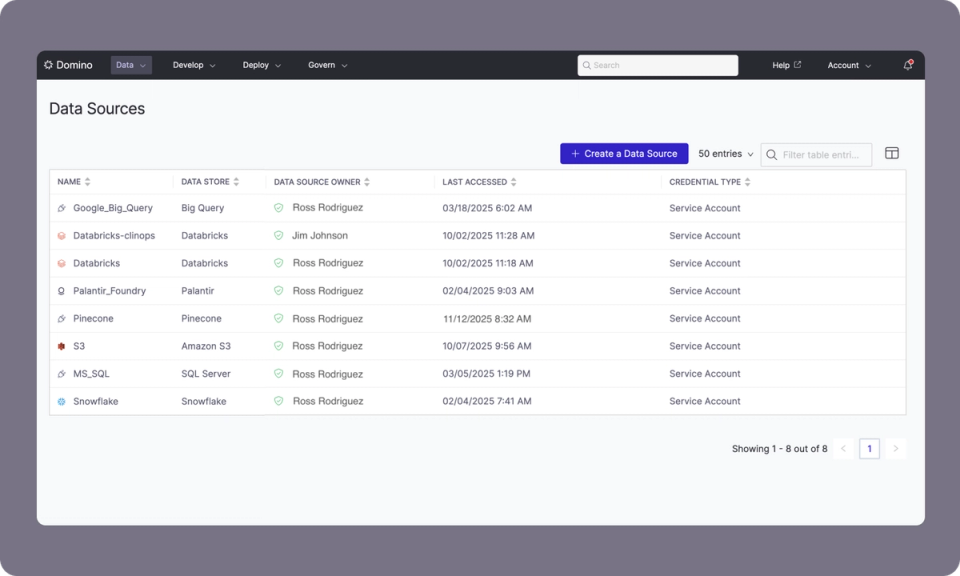Open the table column layout icon
Viewport: 960px width, 576px height.
pyautogui.click(x=891, y=153)
